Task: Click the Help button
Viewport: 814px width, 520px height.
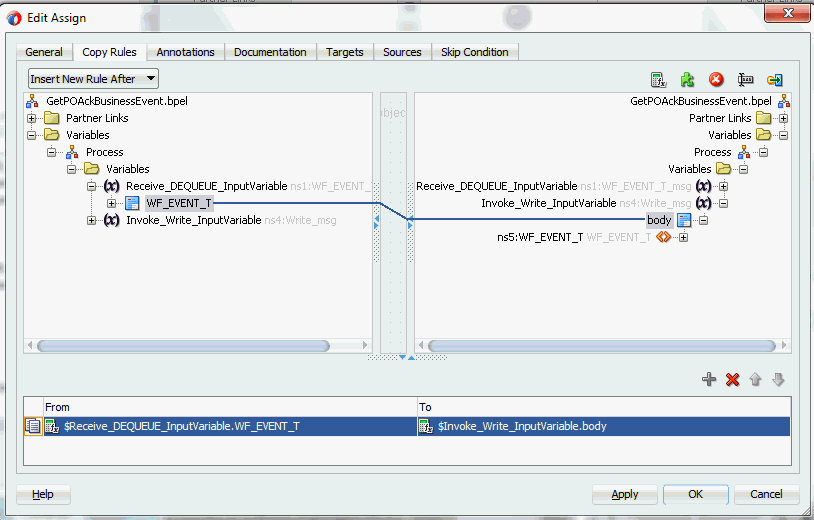Action: [x=43, y=495]
